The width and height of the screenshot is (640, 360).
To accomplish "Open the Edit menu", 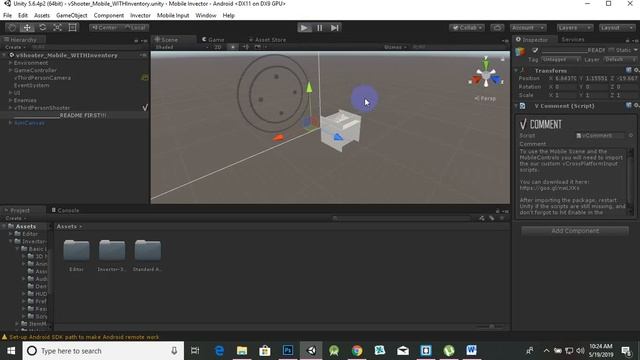I will [x=23, y=16].
